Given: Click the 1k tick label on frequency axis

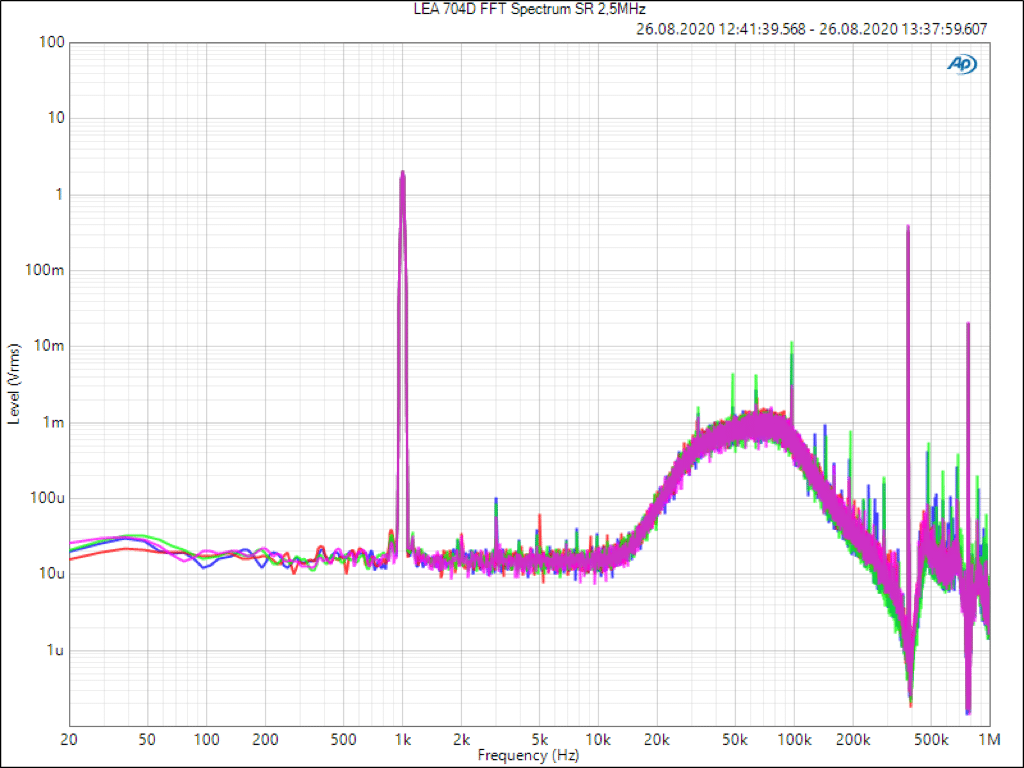Looking at the screenshot, I should pyautogui.click(x=402, y=740).
